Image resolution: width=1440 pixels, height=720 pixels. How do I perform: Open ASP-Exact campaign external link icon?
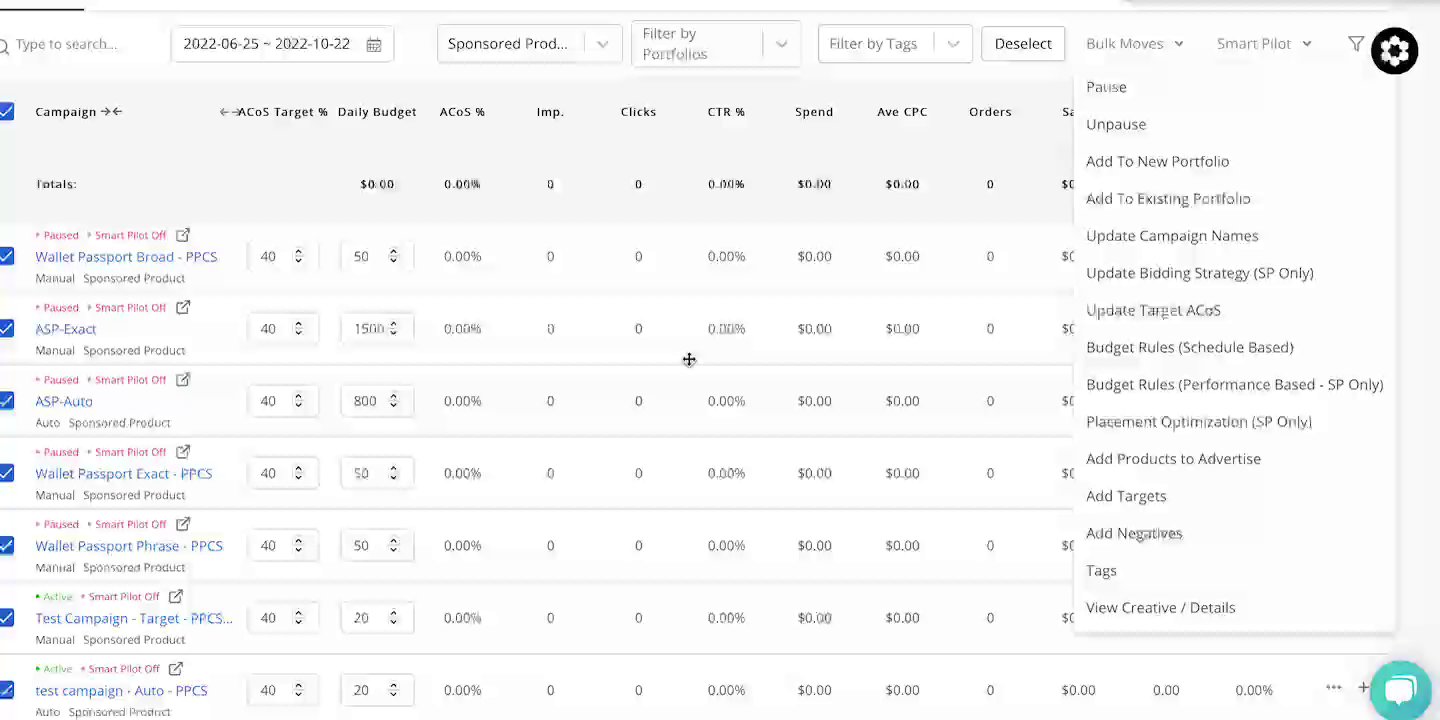(183, 307)
